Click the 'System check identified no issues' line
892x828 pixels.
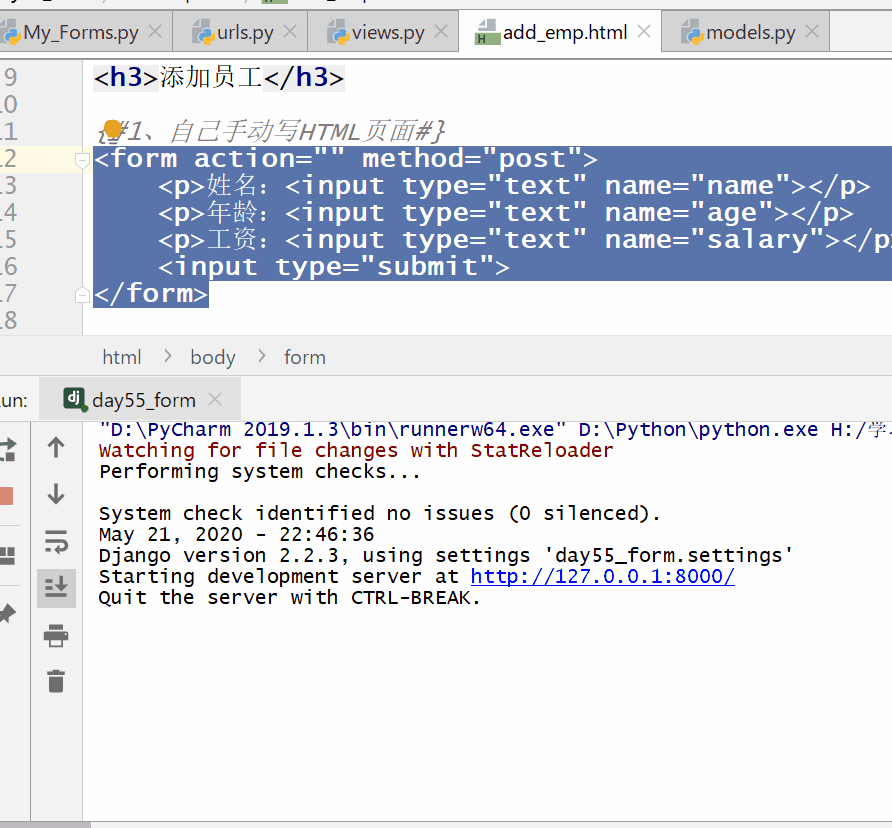pyautogui.click(x=379, y=513)
